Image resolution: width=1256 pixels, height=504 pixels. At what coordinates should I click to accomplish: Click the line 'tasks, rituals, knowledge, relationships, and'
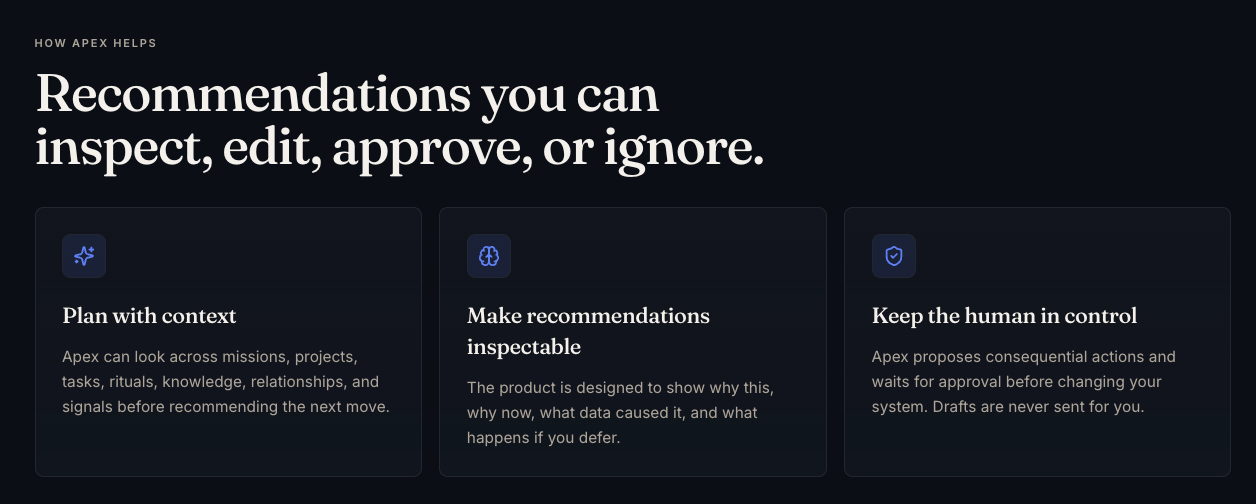221,382
